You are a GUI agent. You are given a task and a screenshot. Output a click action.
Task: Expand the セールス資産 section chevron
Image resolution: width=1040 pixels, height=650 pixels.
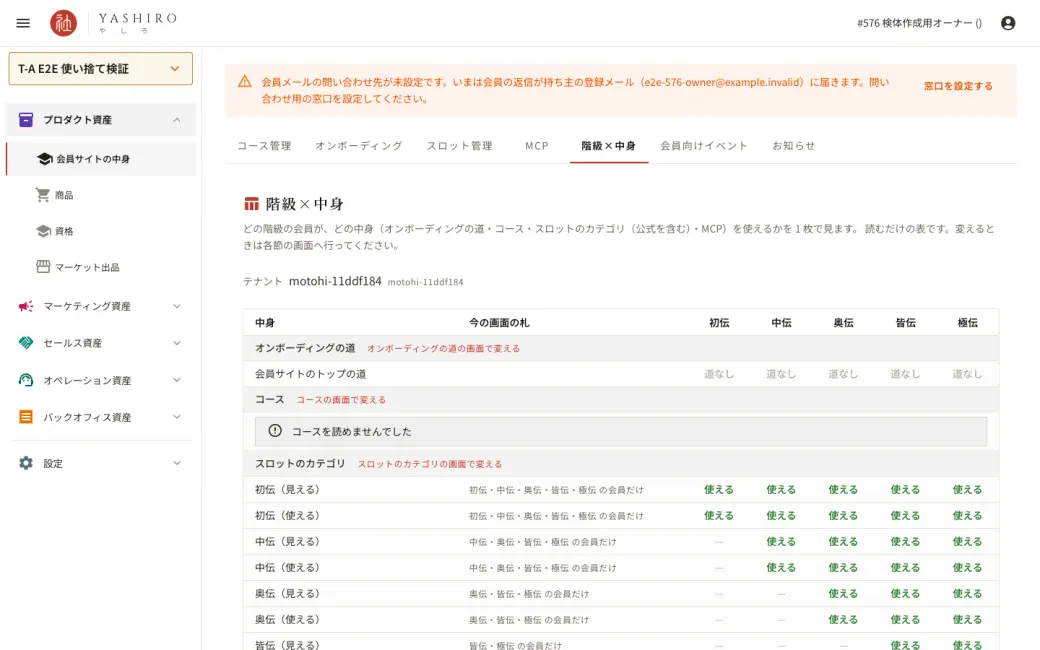coord(176,343)
